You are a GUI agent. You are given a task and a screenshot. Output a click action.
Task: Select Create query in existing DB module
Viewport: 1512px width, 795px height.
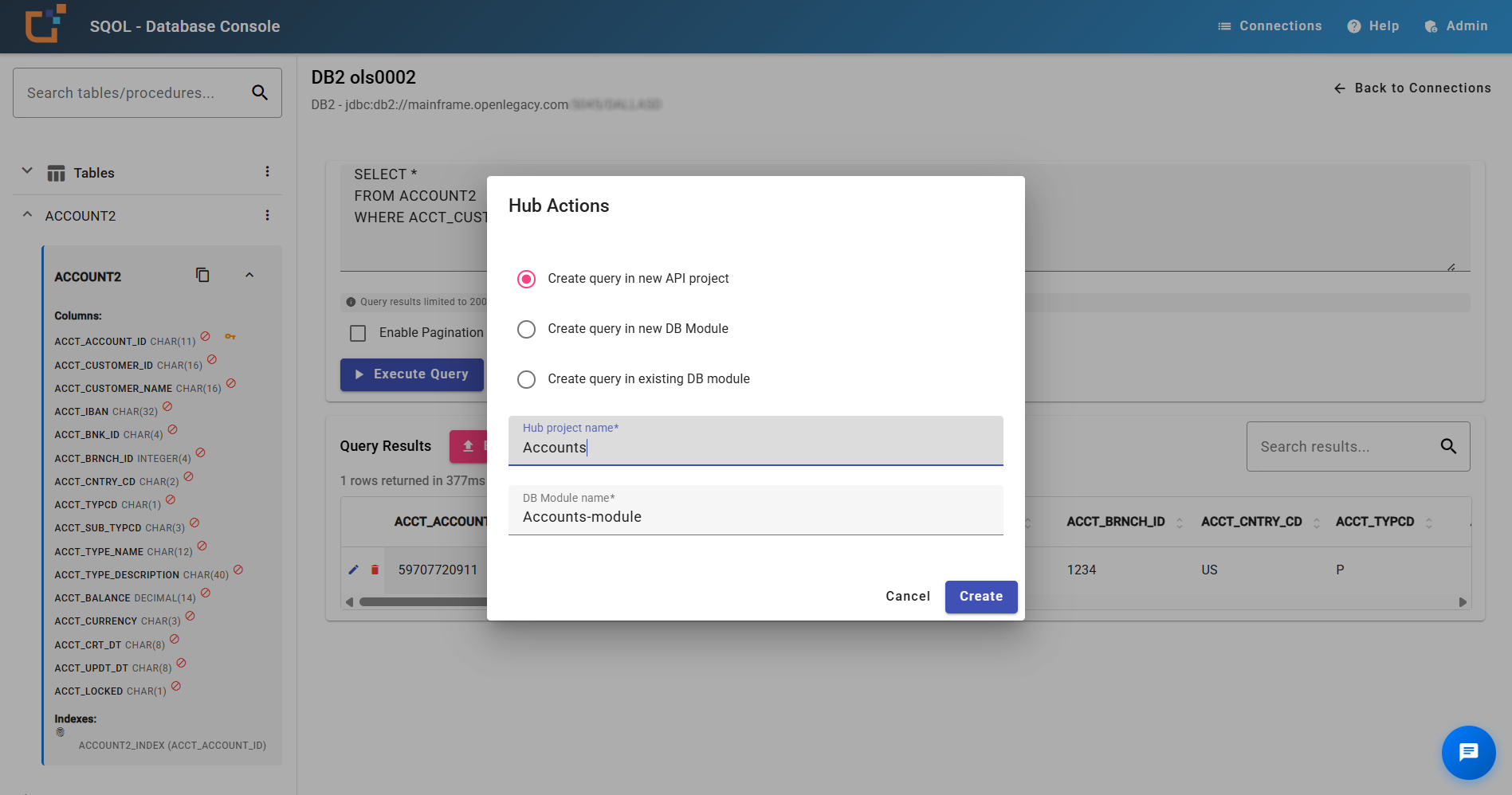coord(526,379)
